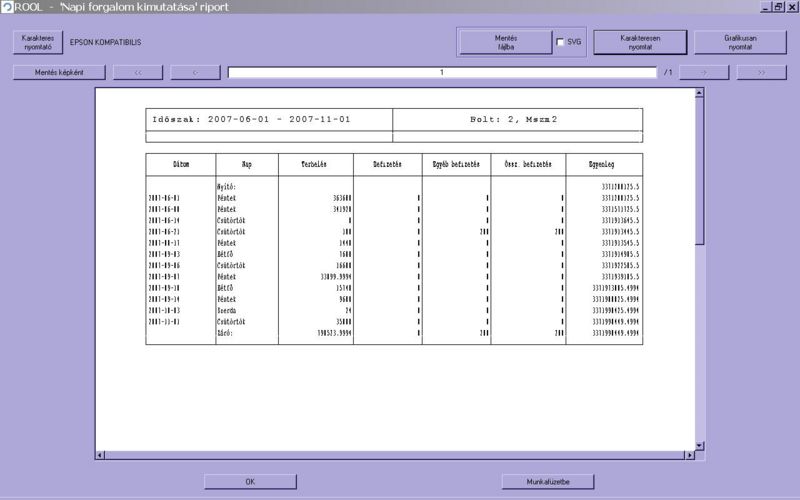800x500 pixels.
Task: Confirm with the OK button
Action: click(250, 482)
